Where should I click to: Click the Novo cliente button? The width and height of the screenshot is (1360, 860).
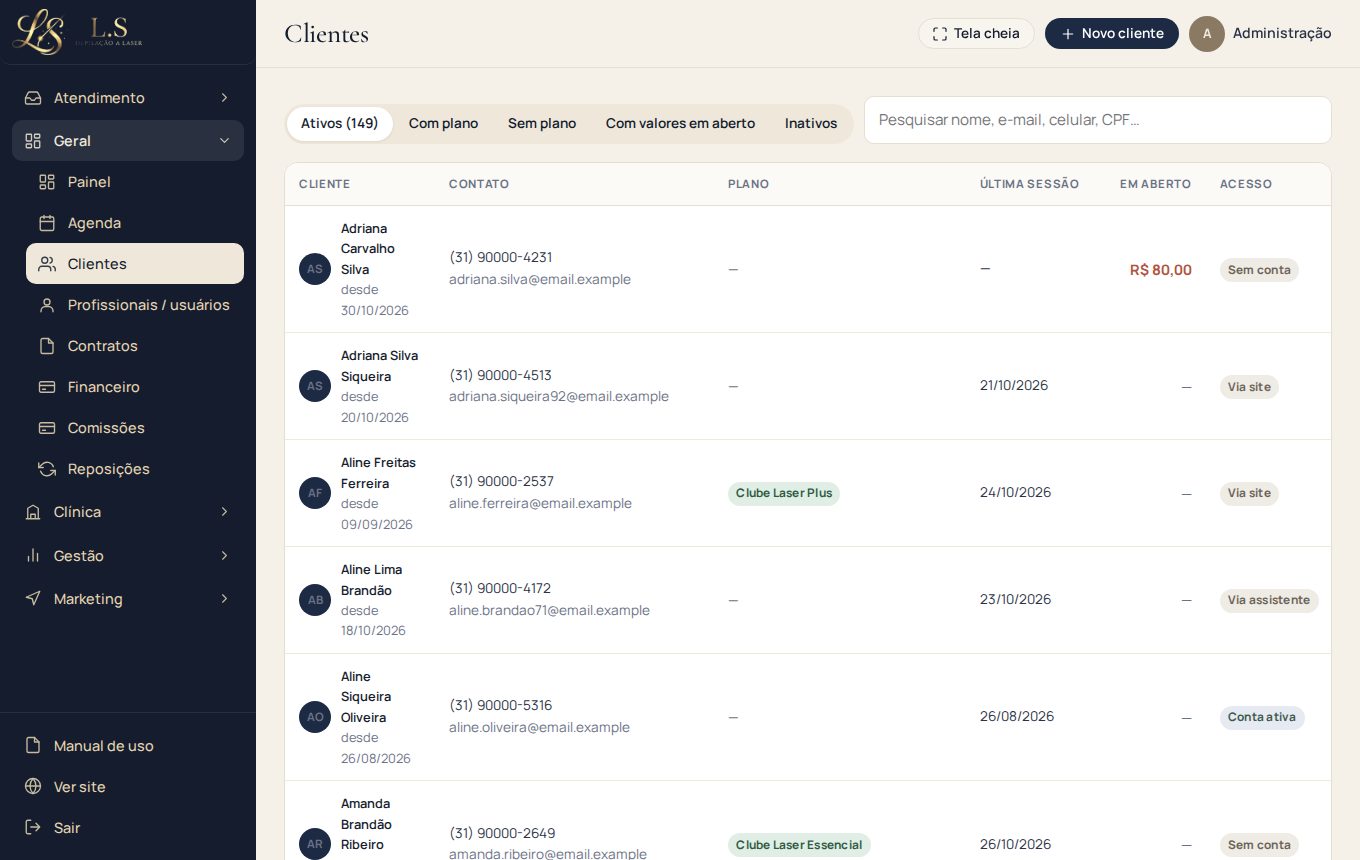[x=1112, y=34]
